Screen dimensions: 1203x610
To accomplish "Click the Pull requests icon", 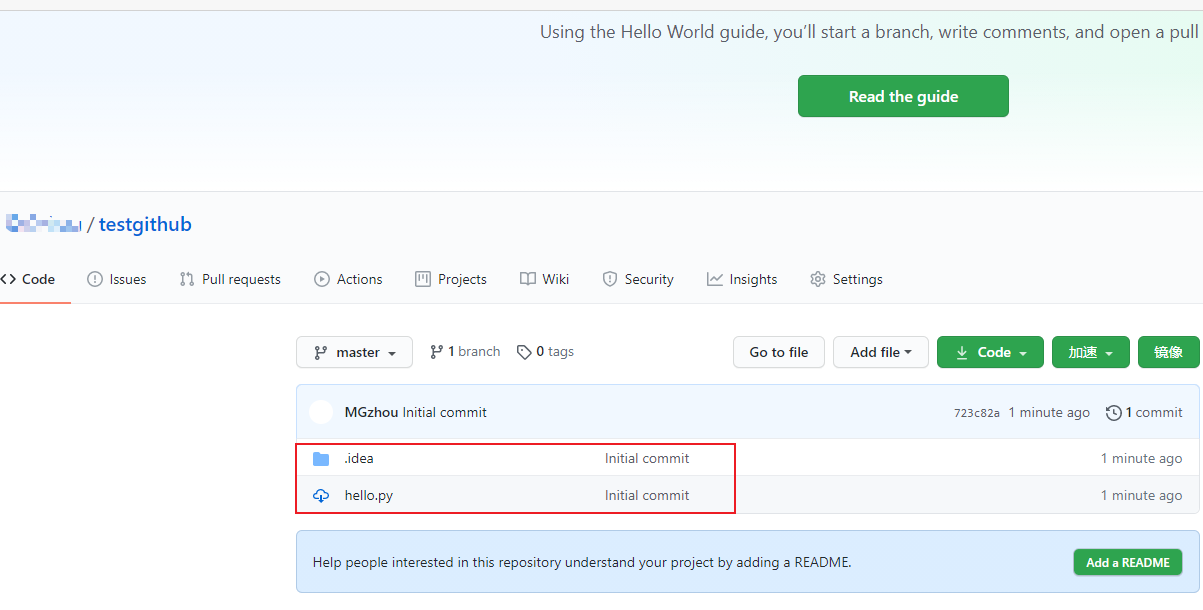I will point(187,279).
